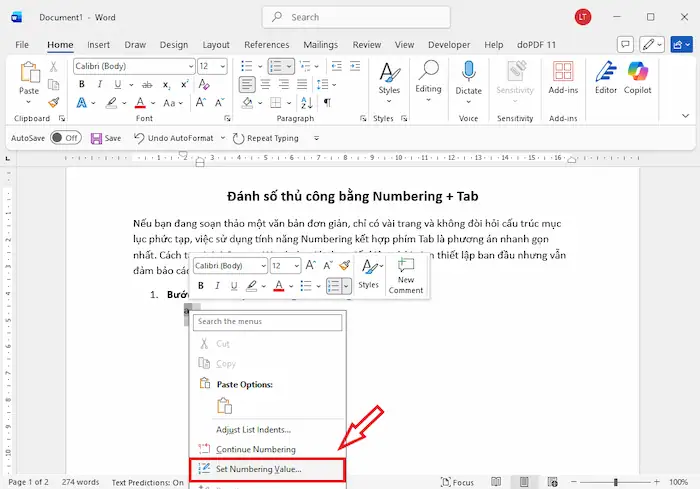Viewport: 700px width, 489px height.
Task: Click the Search the menus field
Action: tap(267, 321)
